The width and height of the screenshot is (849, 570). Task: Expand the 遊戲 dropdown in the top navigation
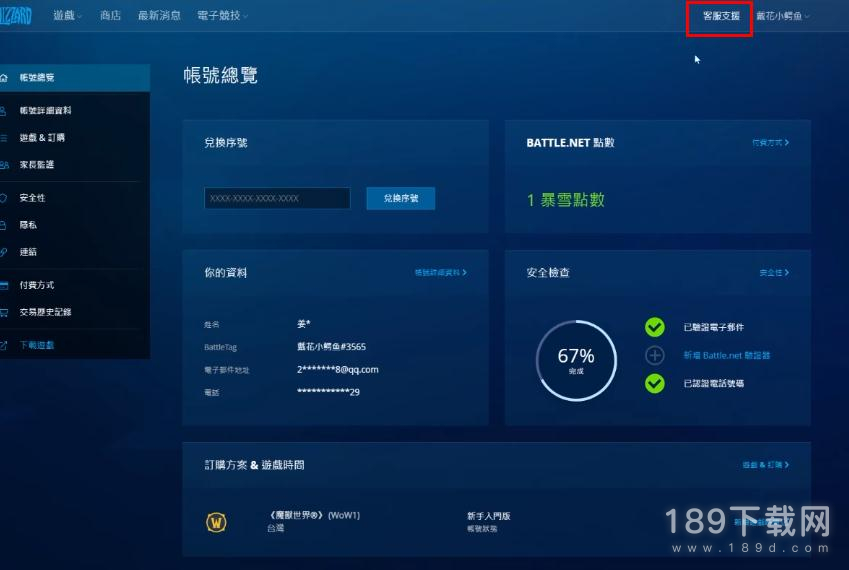68,16
